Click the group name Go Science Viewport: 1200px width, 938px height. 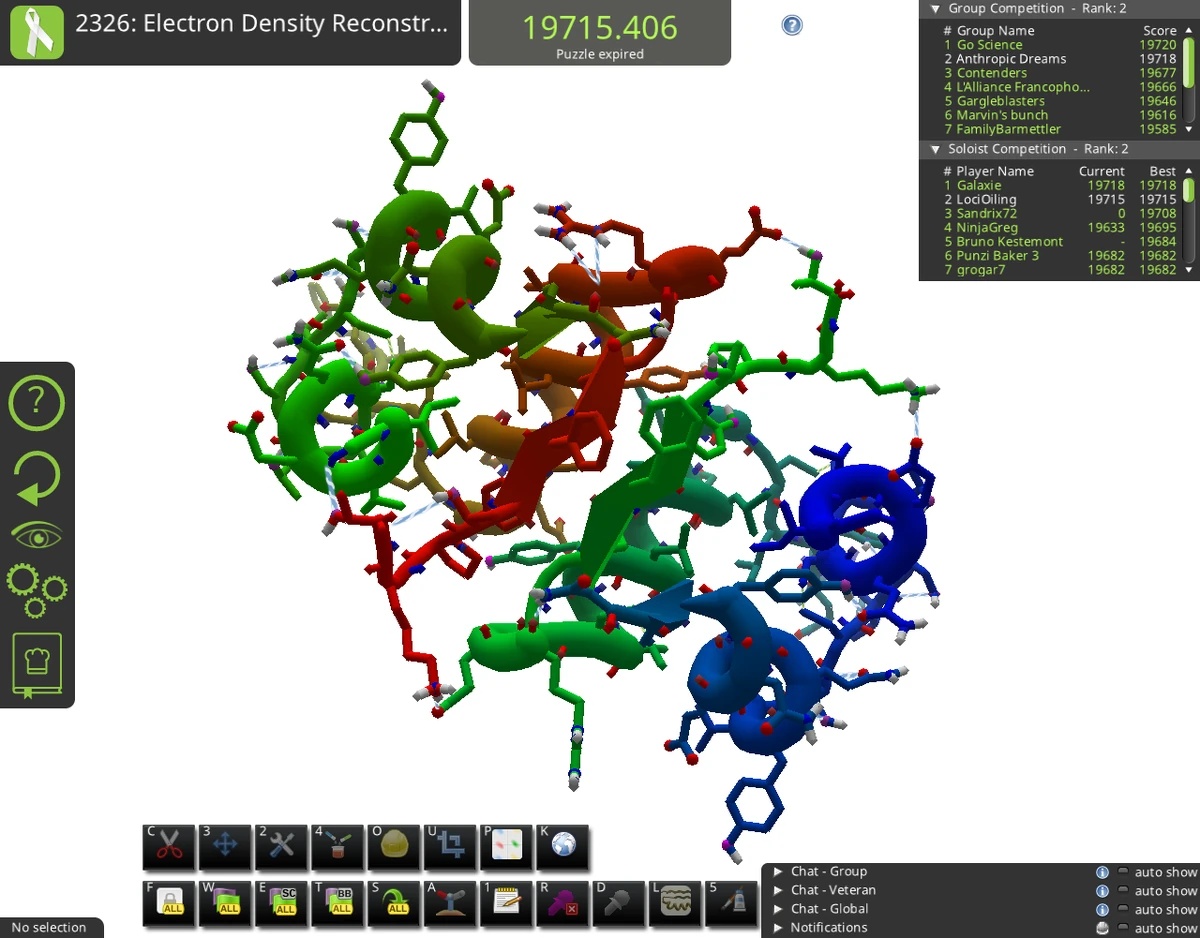pos(989,44)
